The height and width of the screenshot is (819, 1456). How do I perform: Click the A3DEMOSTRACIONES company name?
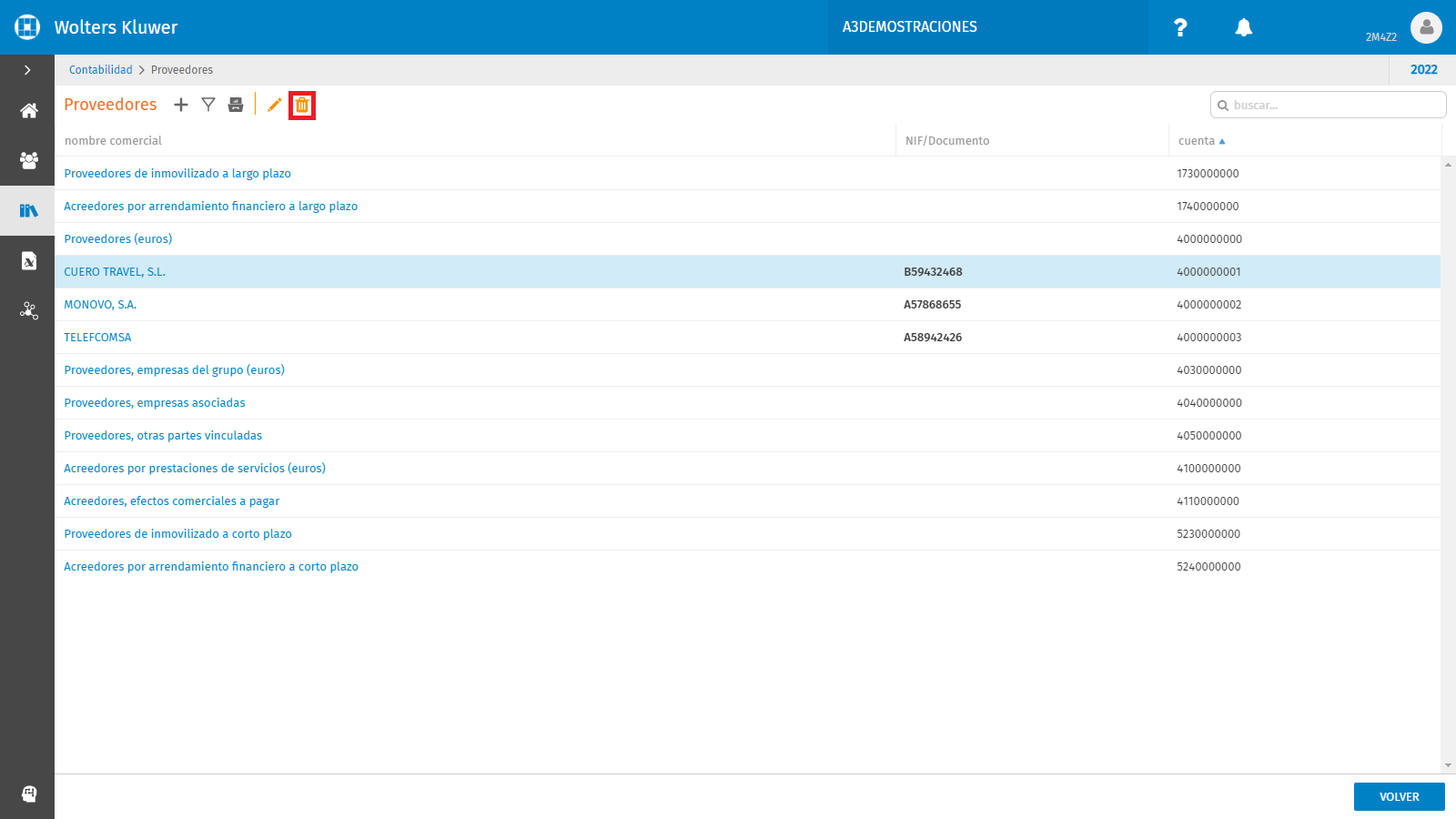[909, 27]
